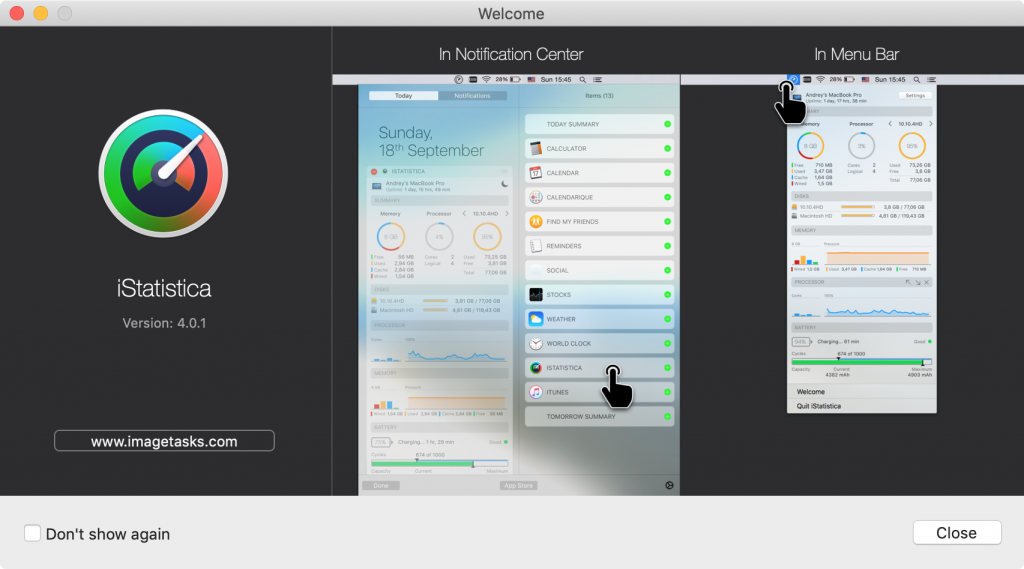Click the previous-disk chevron in the Notification Center preview
This screenshot has width=1024, height=569.
coord(464,214)
